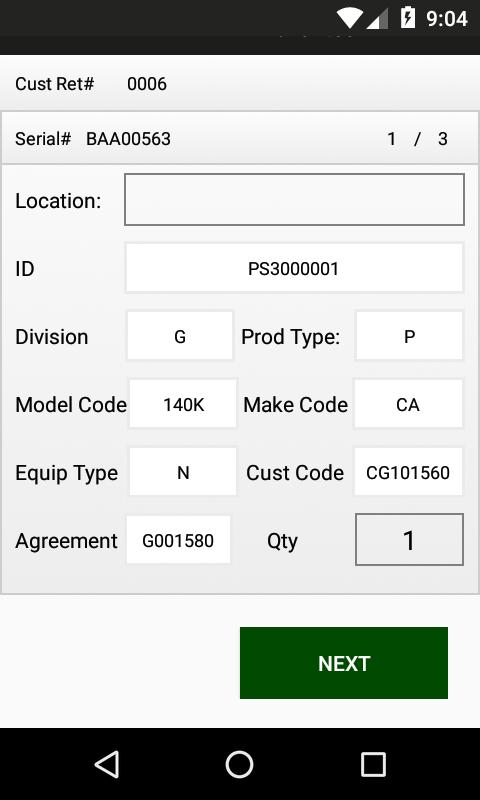Tap the cellular signal icon
Screen dimensions: 480x800
[x=377, y=19]
